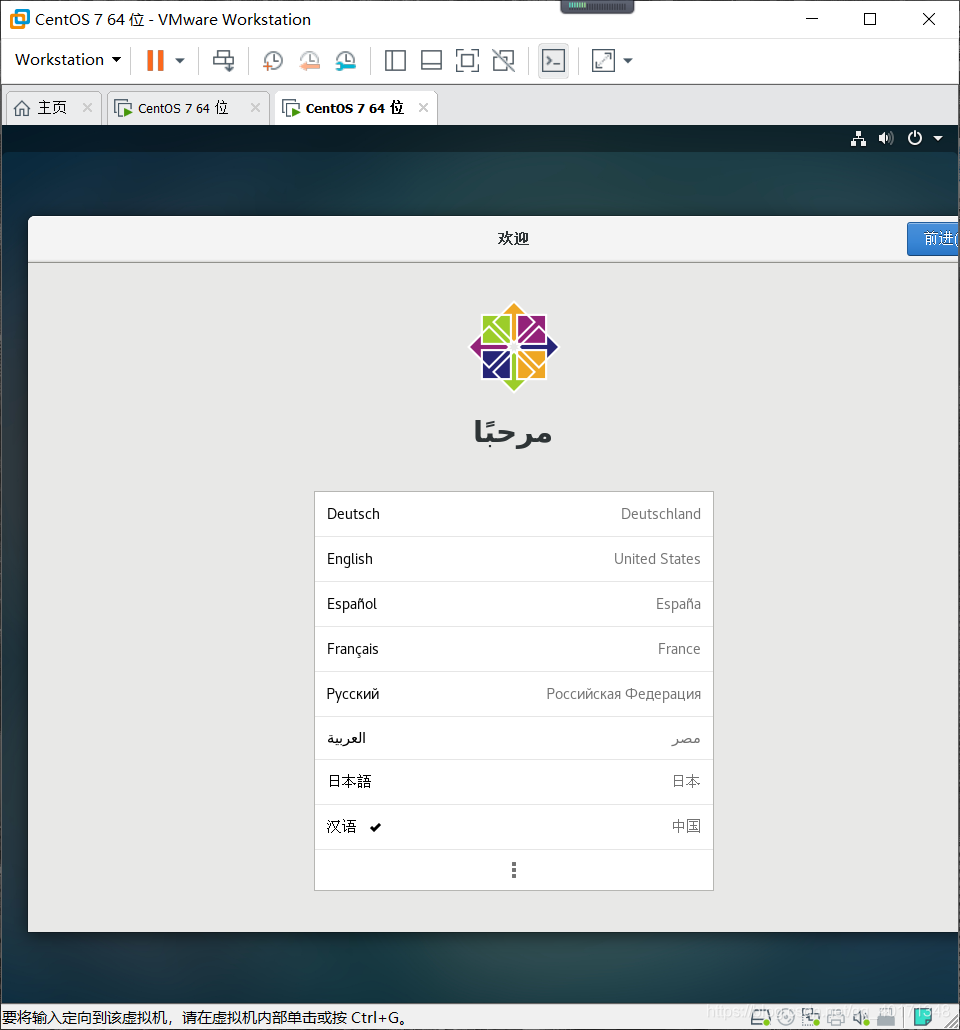Click the guest power icon
Screen dimensions: 960x1030
pyautogui.click(x=915, y=139)
